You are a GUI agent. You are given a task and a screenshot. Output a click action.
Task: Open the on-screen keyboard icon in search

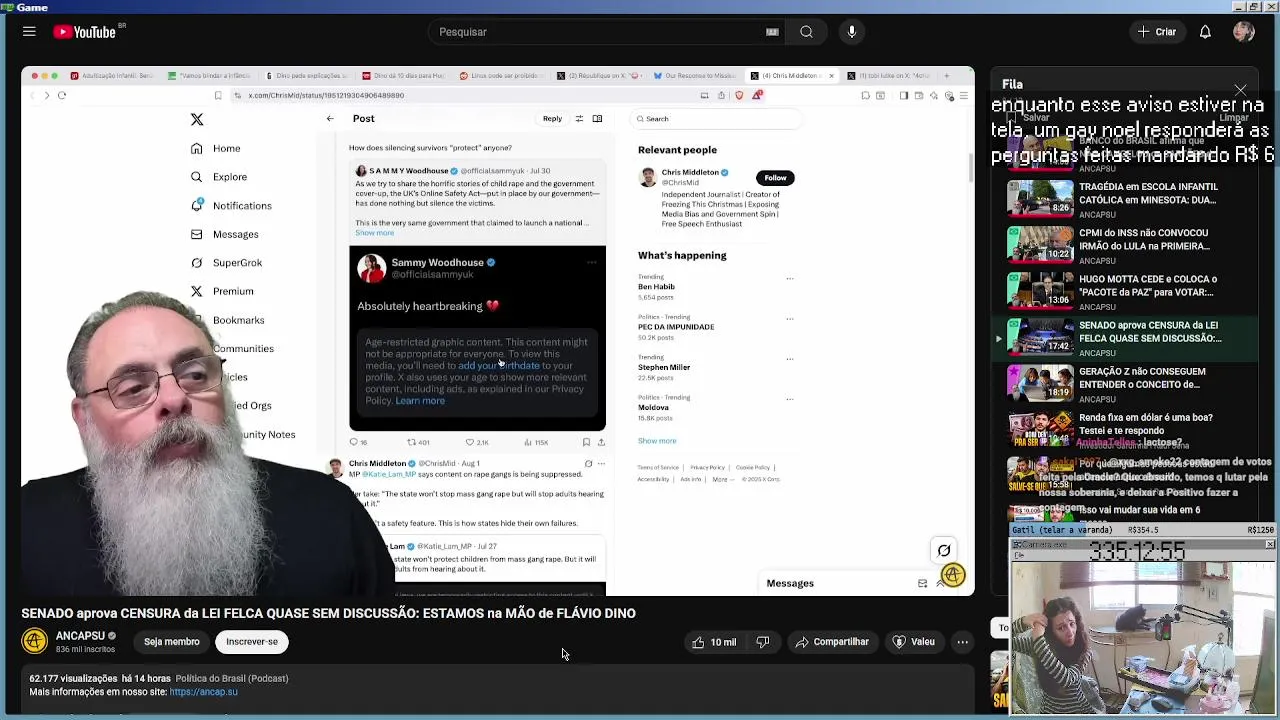click(x=772, y=32)
